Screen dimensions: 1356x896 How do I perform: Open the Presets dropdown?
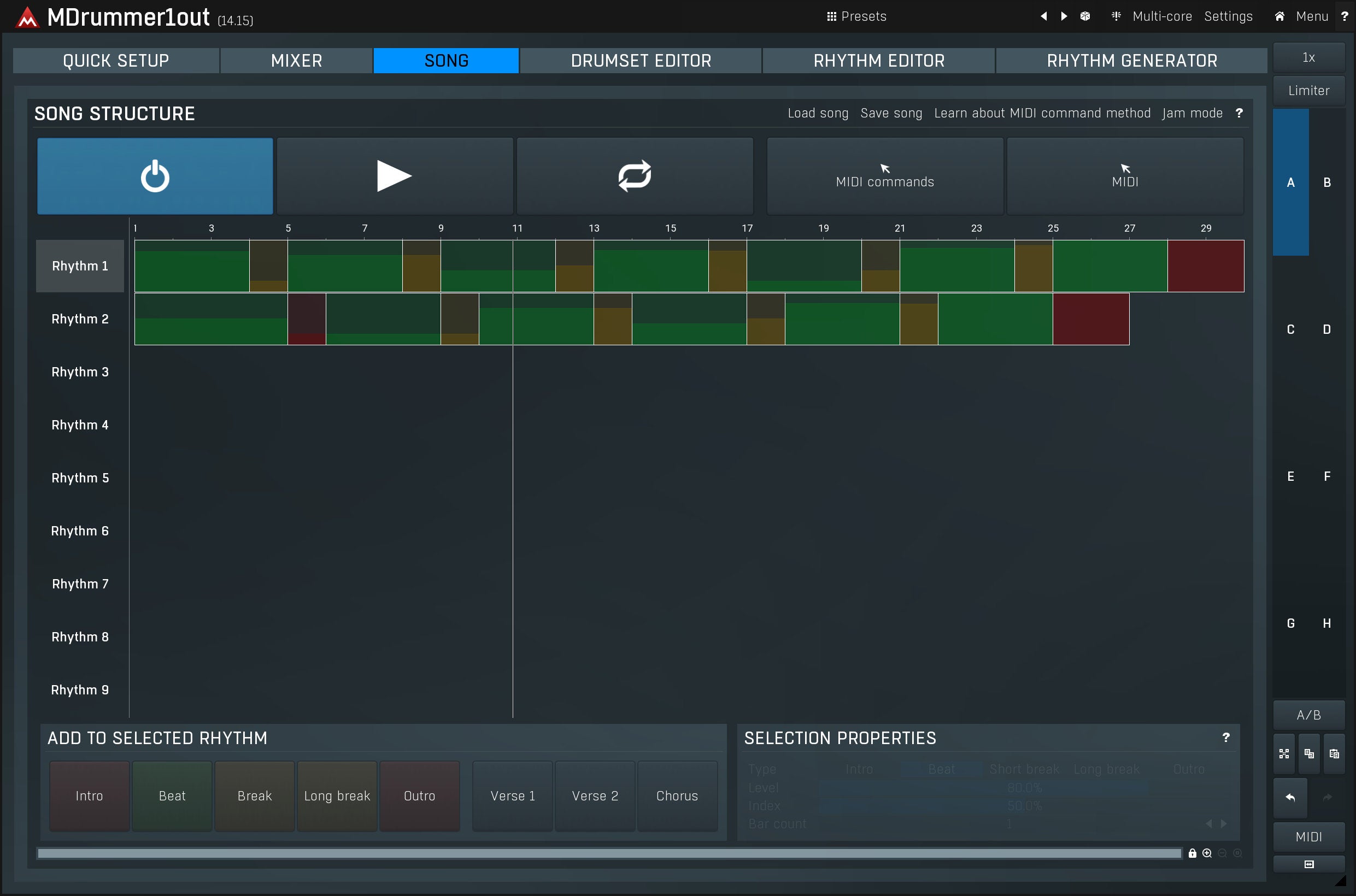tap(856, 16)
